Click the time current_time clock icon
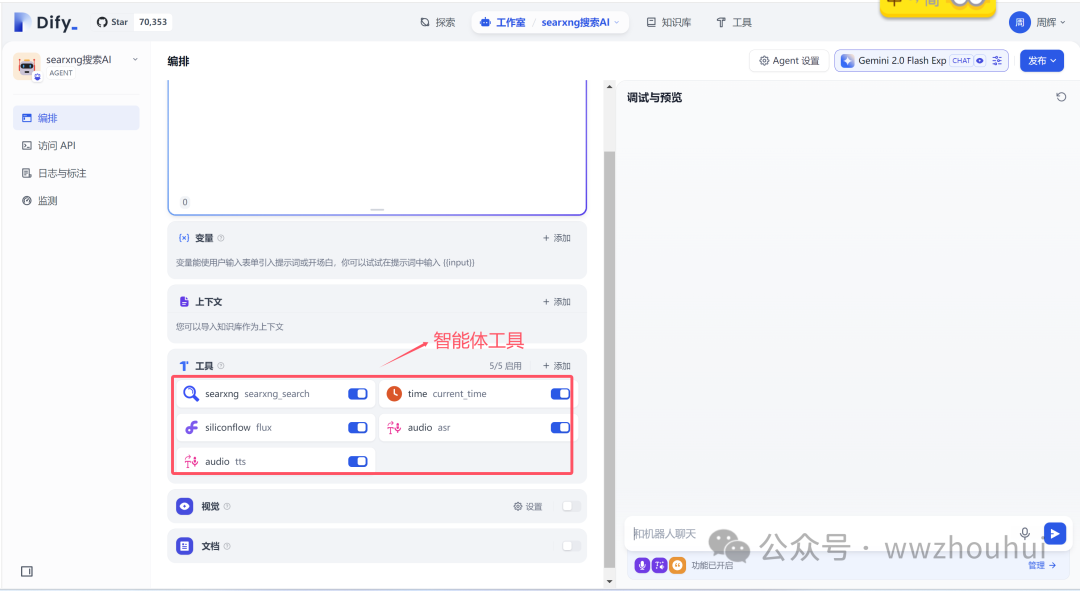Screen dimensions: 1080x591 pos(394,394)
